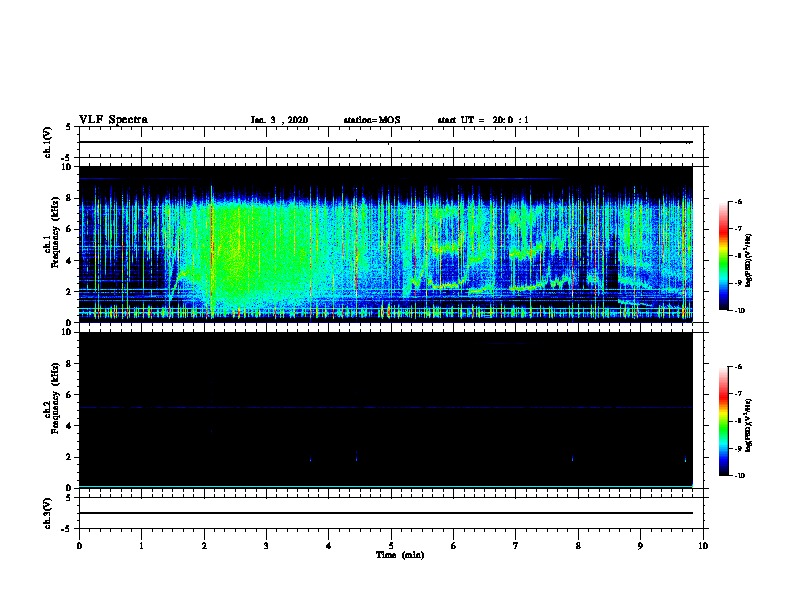Click the time axis tick label "1"
The image size is (792, 612).
(141, 546)
